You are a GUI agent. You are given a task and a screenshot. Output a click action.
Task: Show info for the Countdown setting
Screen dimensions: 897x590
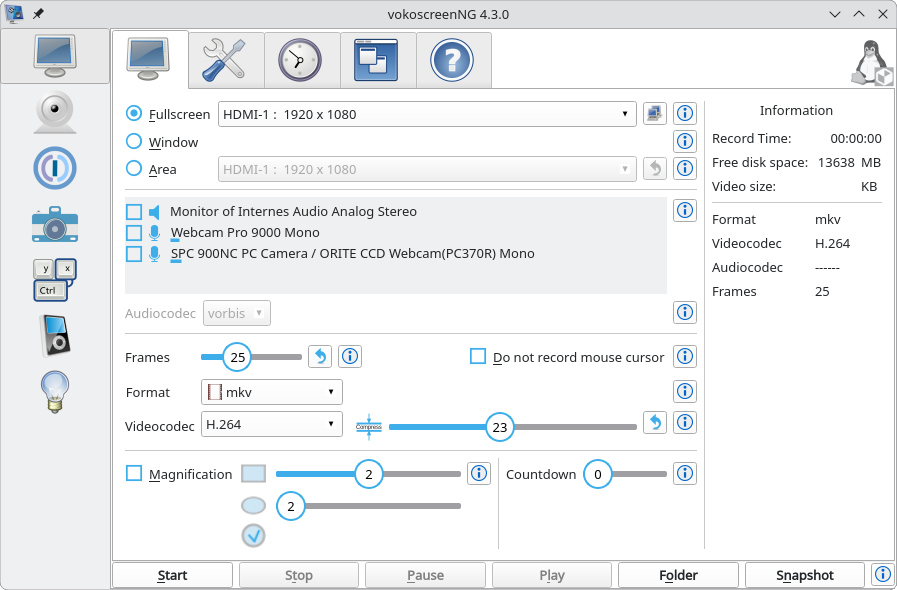point(685,473)
